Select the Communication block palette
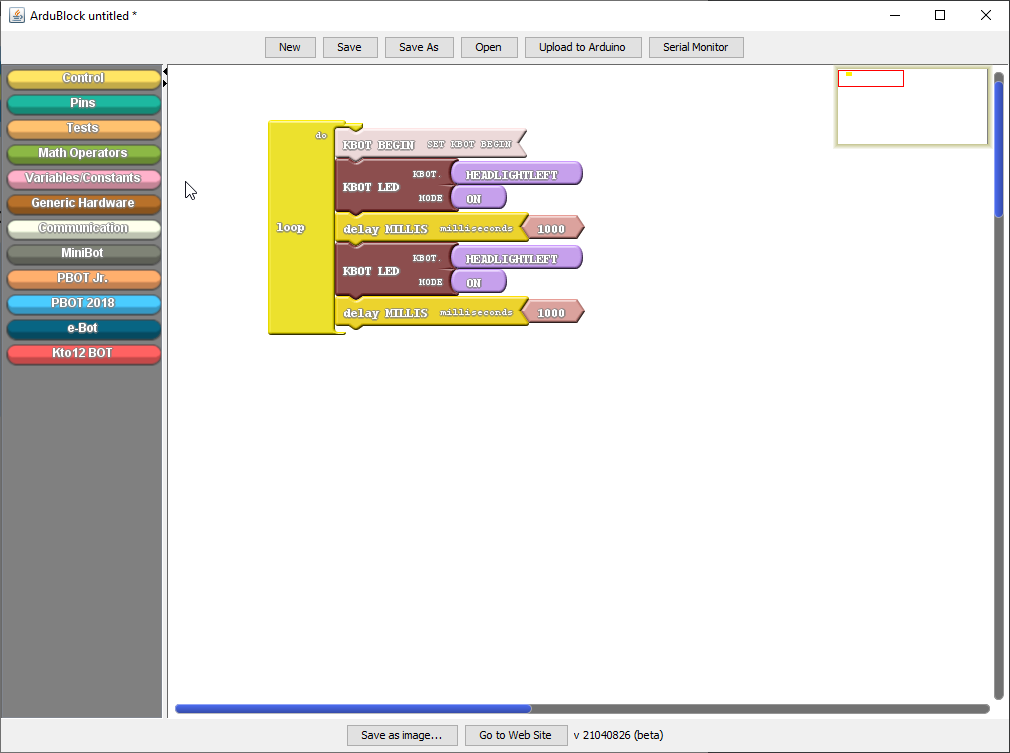This screenshot has height=753, width=1010. (83, 227)
